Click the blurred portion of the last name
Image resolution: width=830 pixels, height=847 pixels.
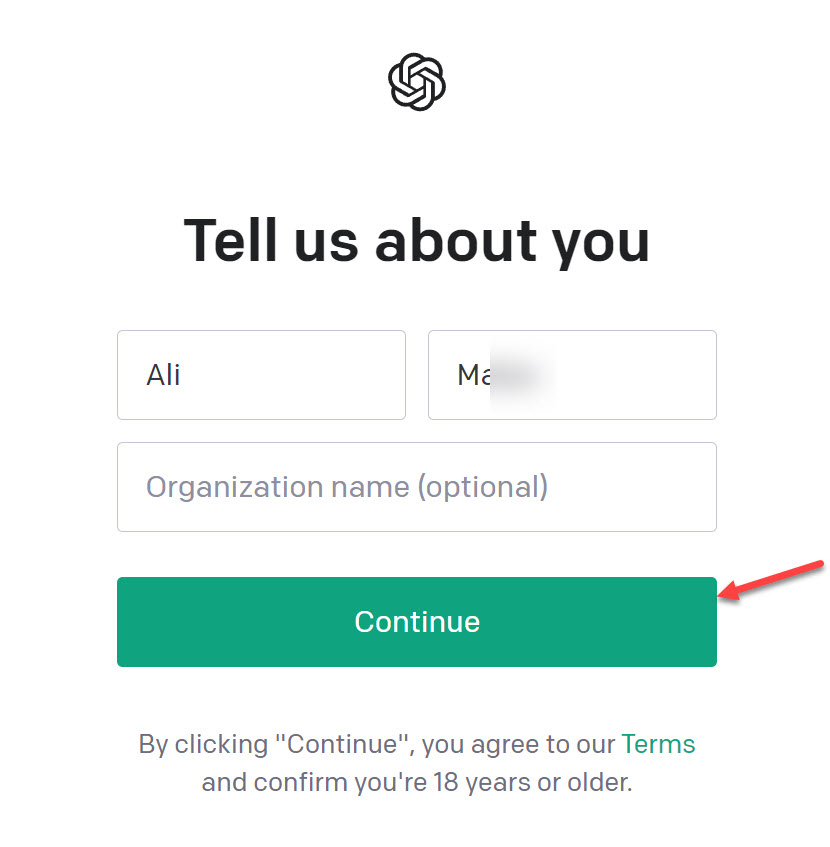[x=522, y=374]
